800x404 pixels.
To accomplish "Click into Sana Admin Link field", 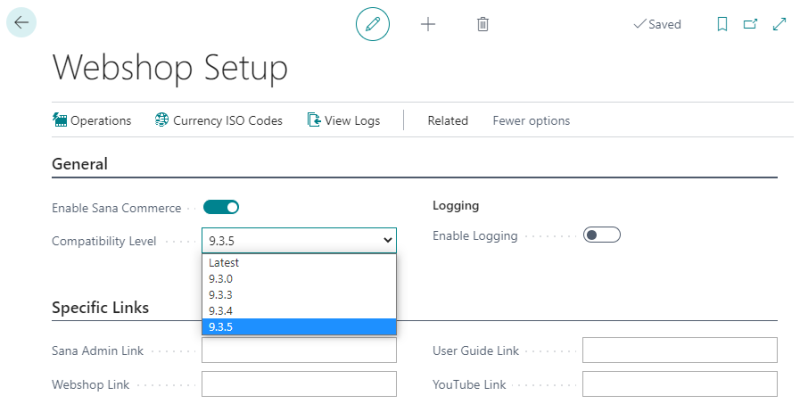I will pos(299,350).
